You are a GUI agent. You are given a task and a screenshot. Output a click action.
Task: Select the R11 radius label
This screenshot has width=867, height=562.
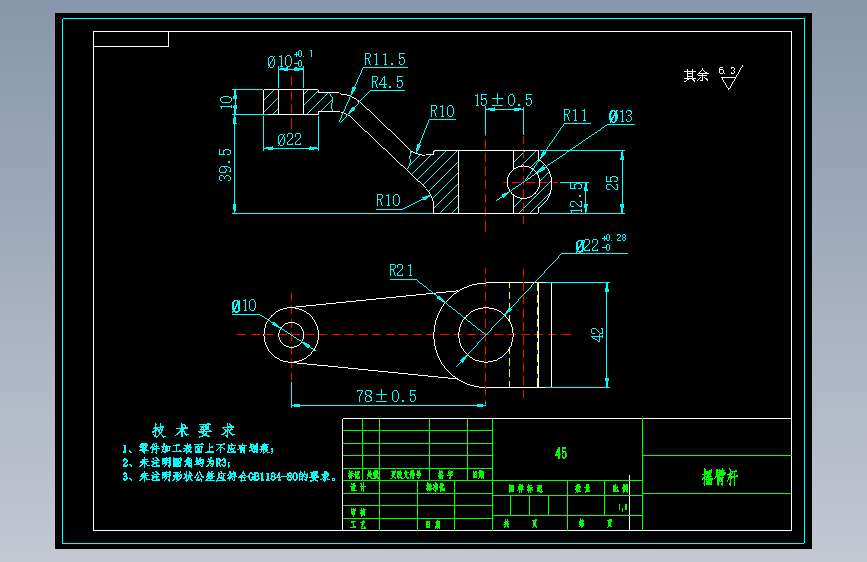tap(575, 116)
